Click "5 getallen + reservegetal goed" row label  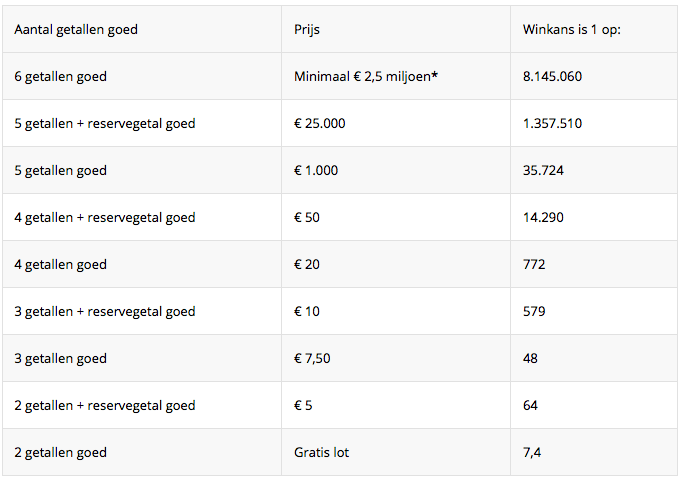pos(105,123)
